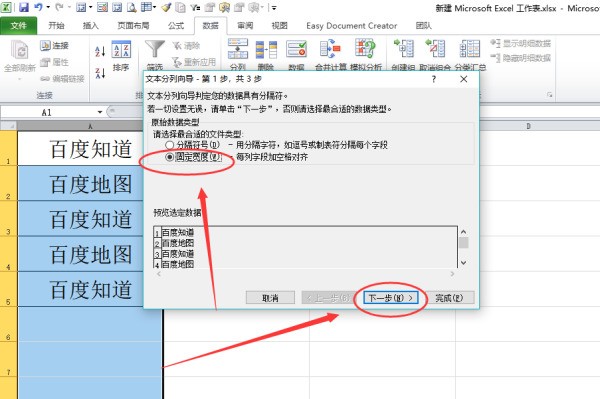Click the 清除 (Clear filter) icon
Screen dimensions: 600x399
[x=186, y=46]
